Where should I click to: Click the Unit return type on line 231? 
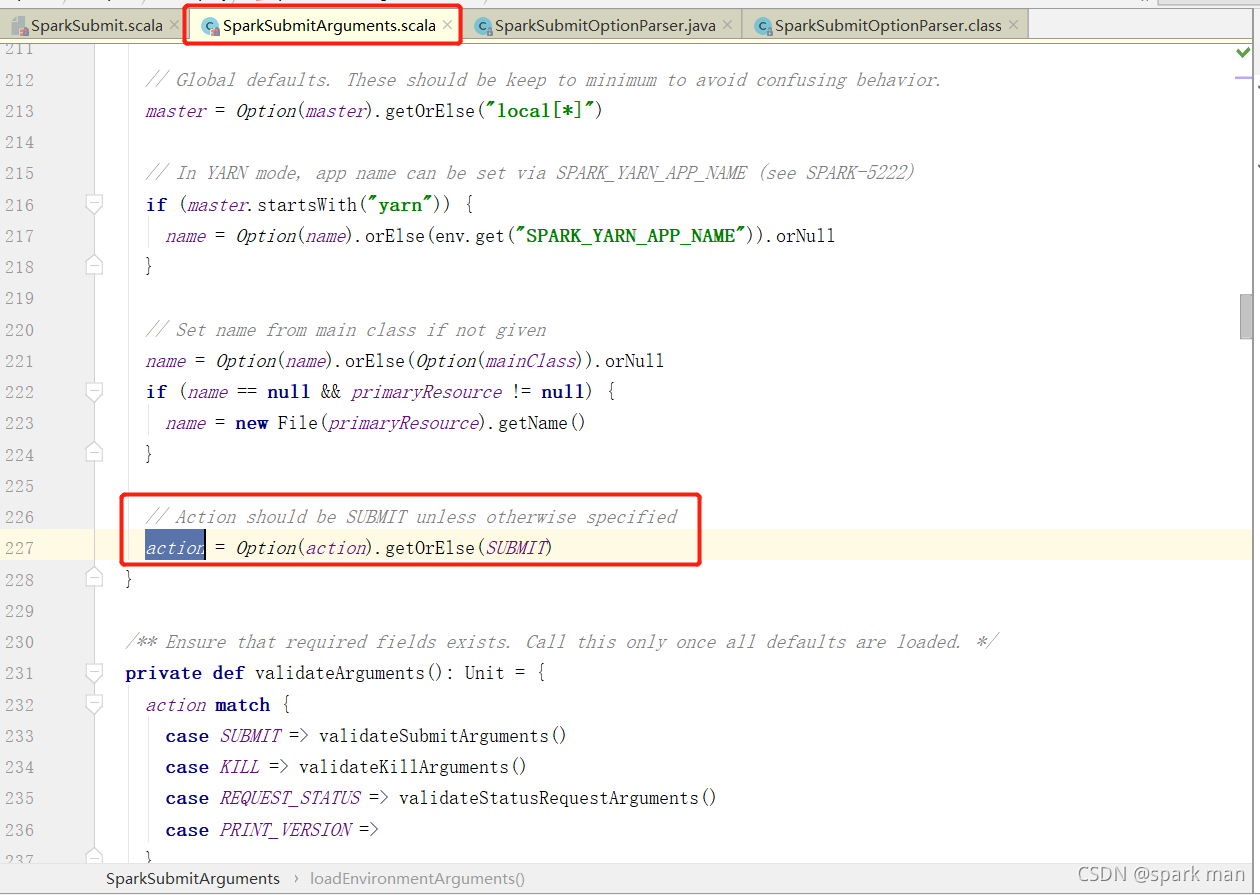485,673
